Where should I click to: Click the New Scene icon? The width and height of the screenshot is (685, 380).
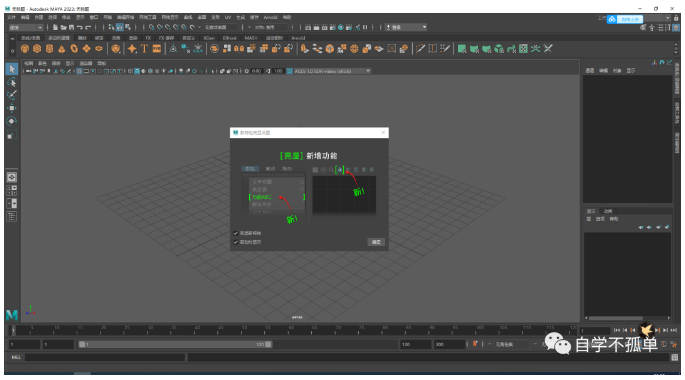(55, 27)
